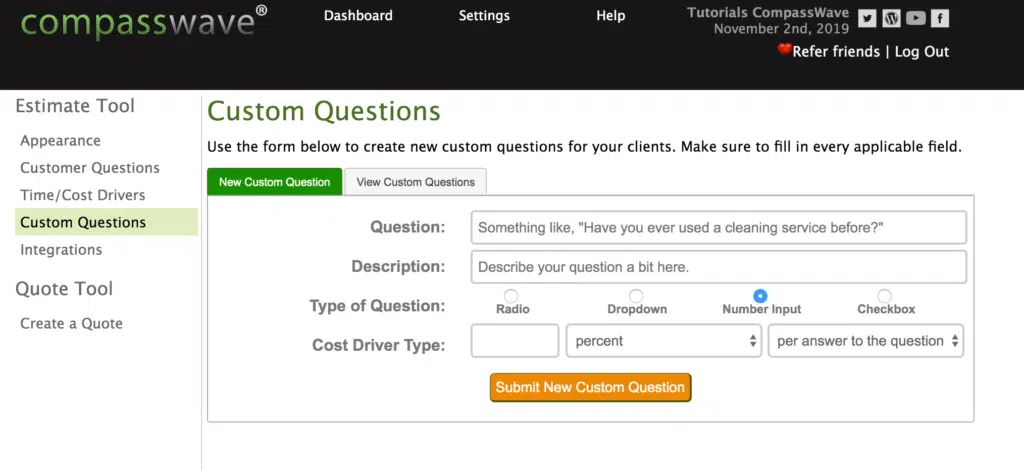Choose the Checkbox question type
Viewport: 1024px width, 470px height.
pos(885,296)
